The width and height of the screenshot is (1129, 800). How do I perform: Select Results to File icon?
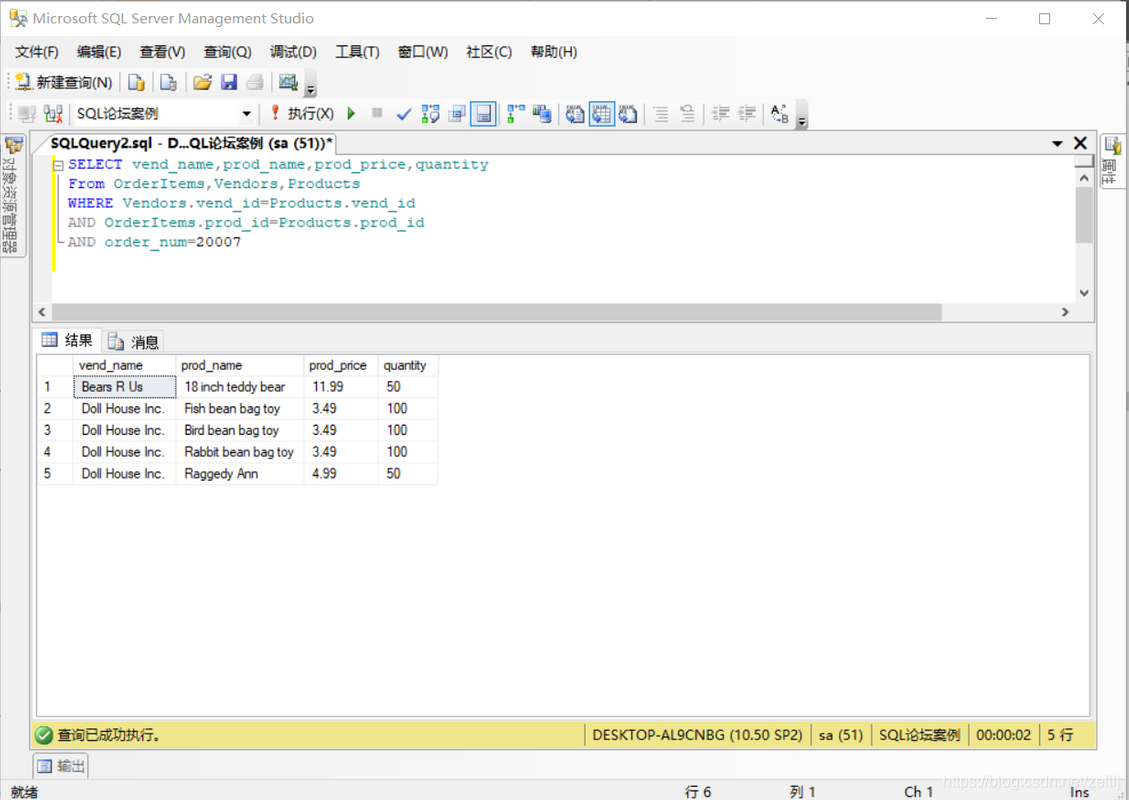point(628,114)
